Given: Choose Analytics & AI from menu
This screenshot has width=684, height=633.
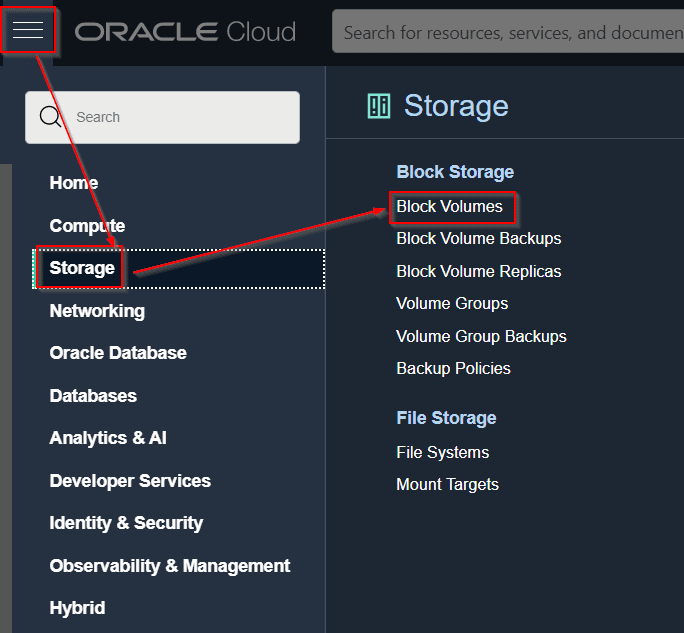Looking at the screenshot, I should pyautogui.click(x=108, y=438).
